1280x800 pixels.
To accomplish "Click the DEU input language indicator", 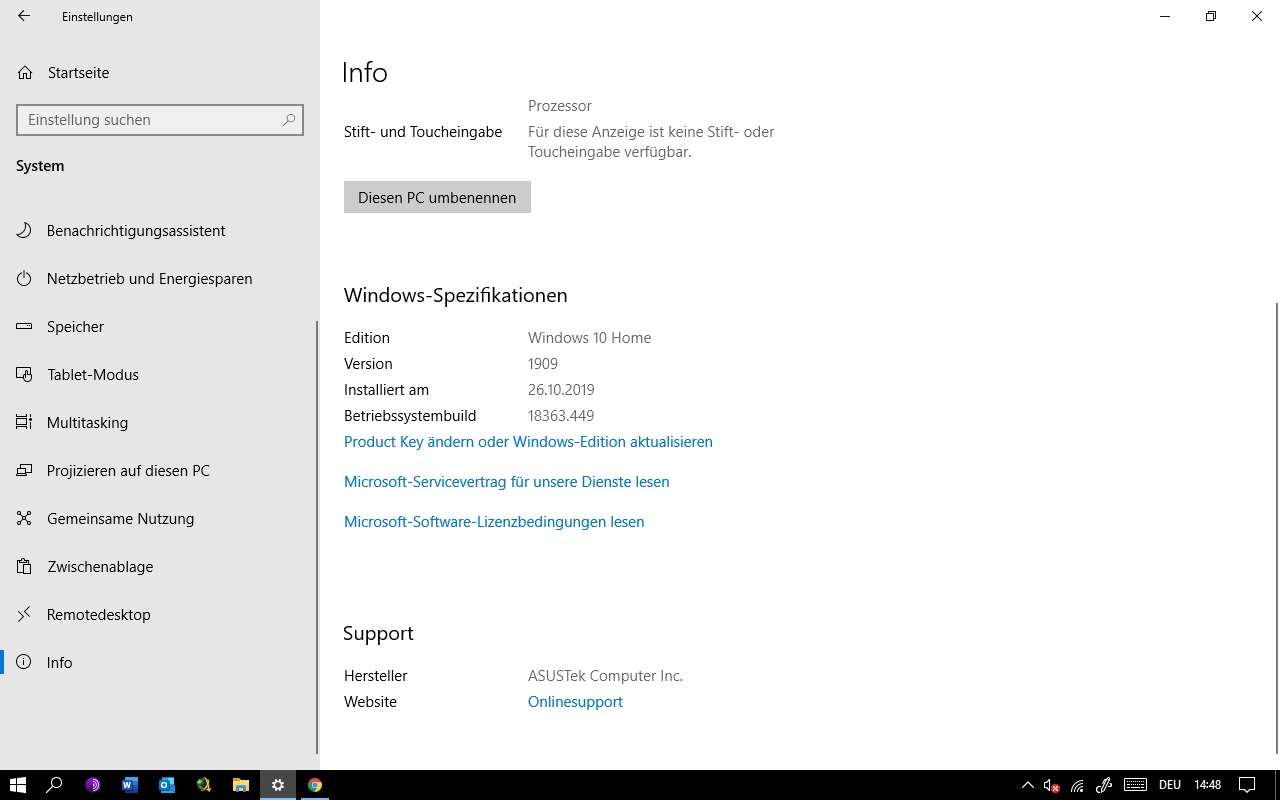I will (x=1170, y=785).
